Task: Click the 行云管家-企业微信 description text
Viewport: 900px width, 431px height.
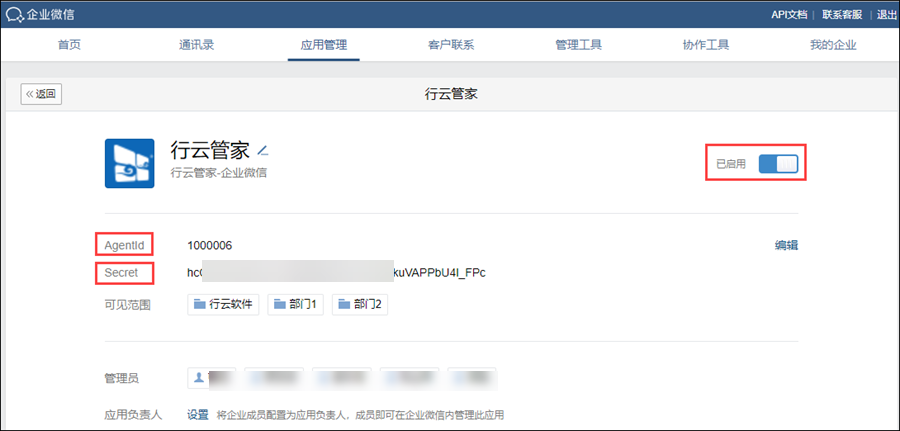Action: point(219,172)
